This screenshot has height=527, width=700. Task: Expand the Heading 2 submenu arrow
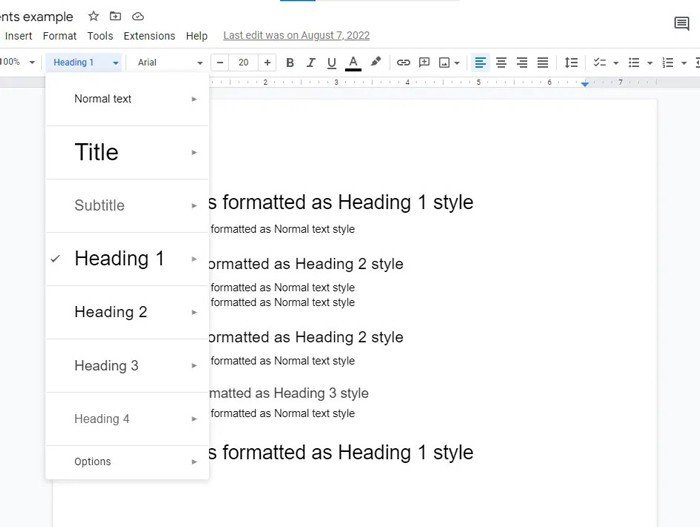pos(195,312)
